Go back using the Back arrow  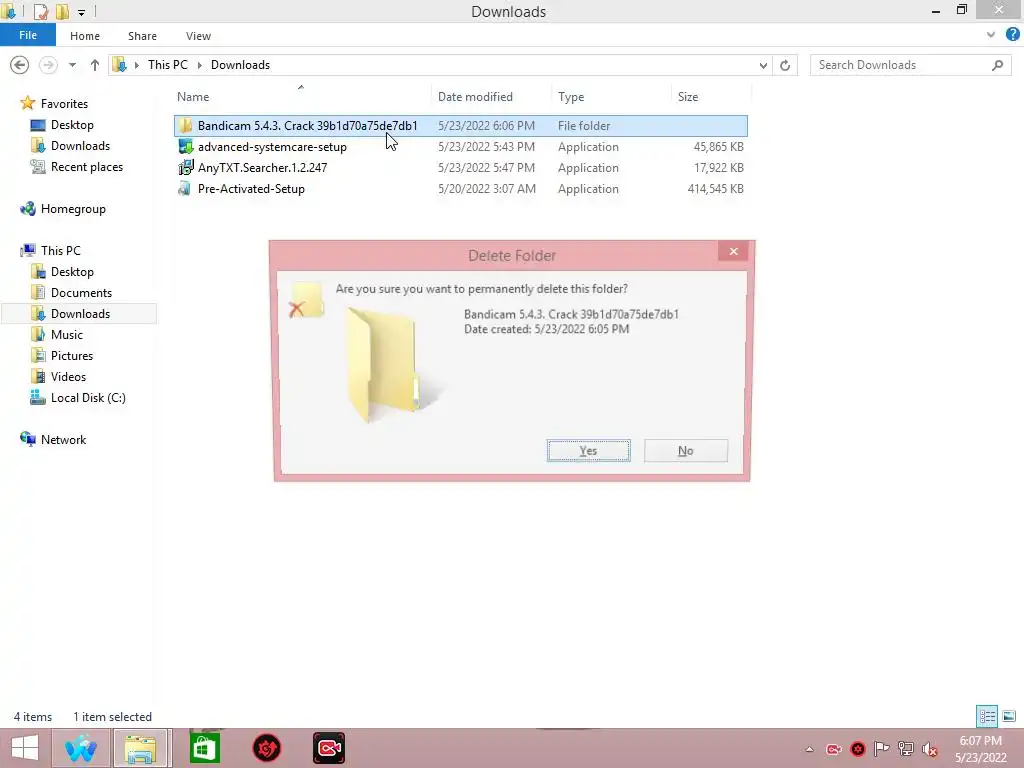pos(20,65)
